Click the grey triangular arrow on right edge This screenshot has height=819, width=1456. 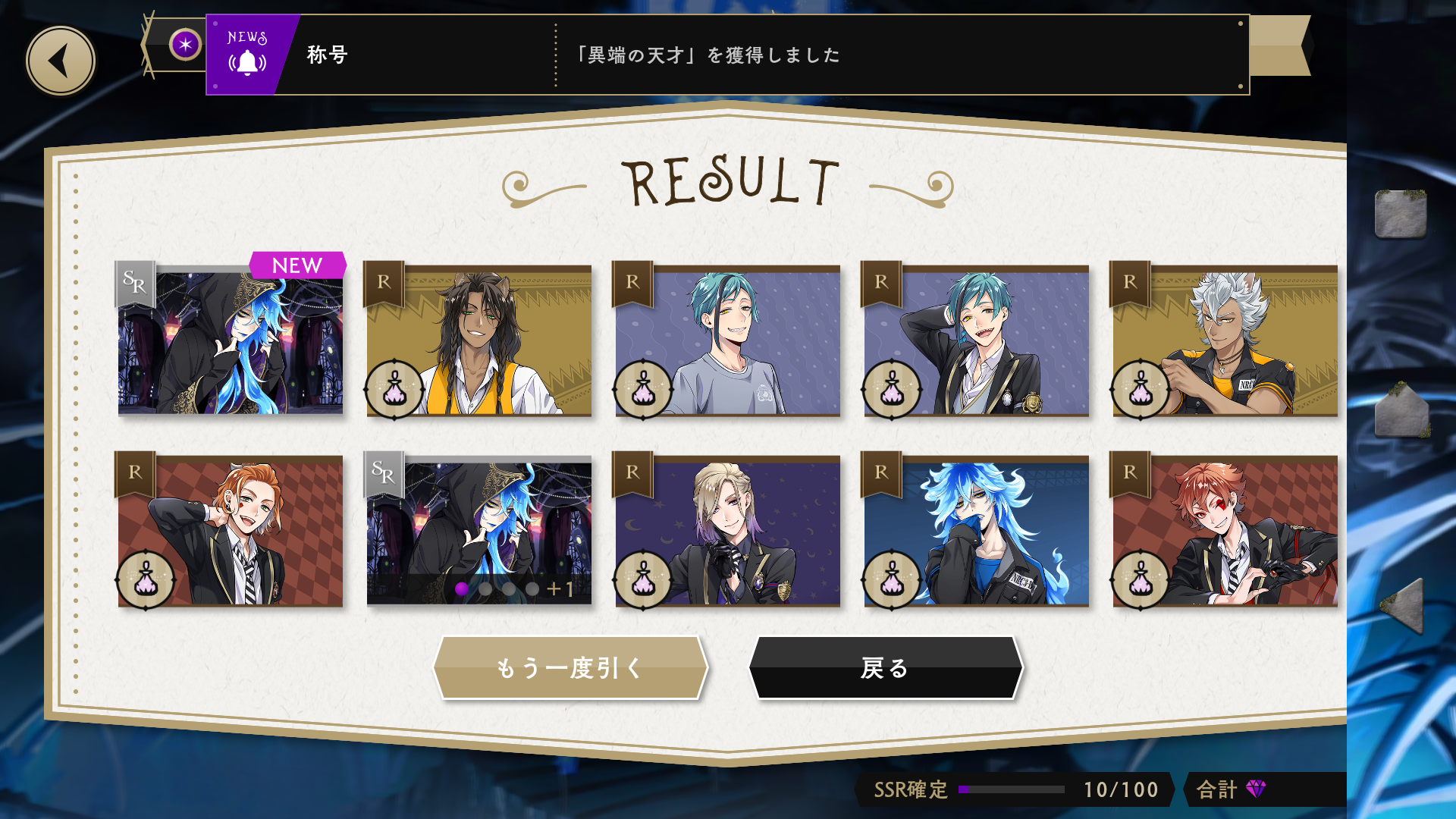coord(1403,605)
